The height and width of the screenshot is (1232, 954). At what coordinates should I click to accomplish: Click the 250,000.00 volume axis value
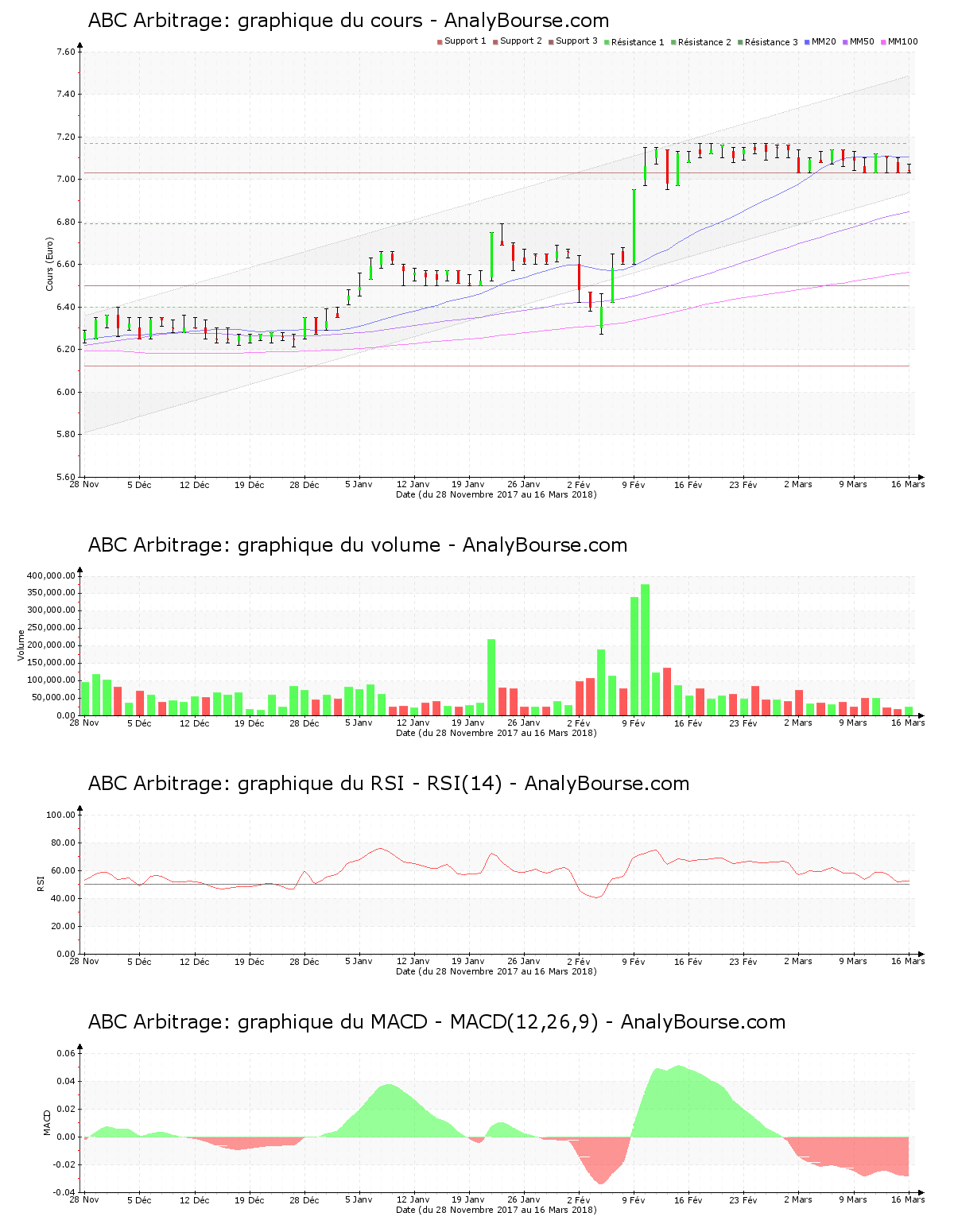(x=51, y=628)
